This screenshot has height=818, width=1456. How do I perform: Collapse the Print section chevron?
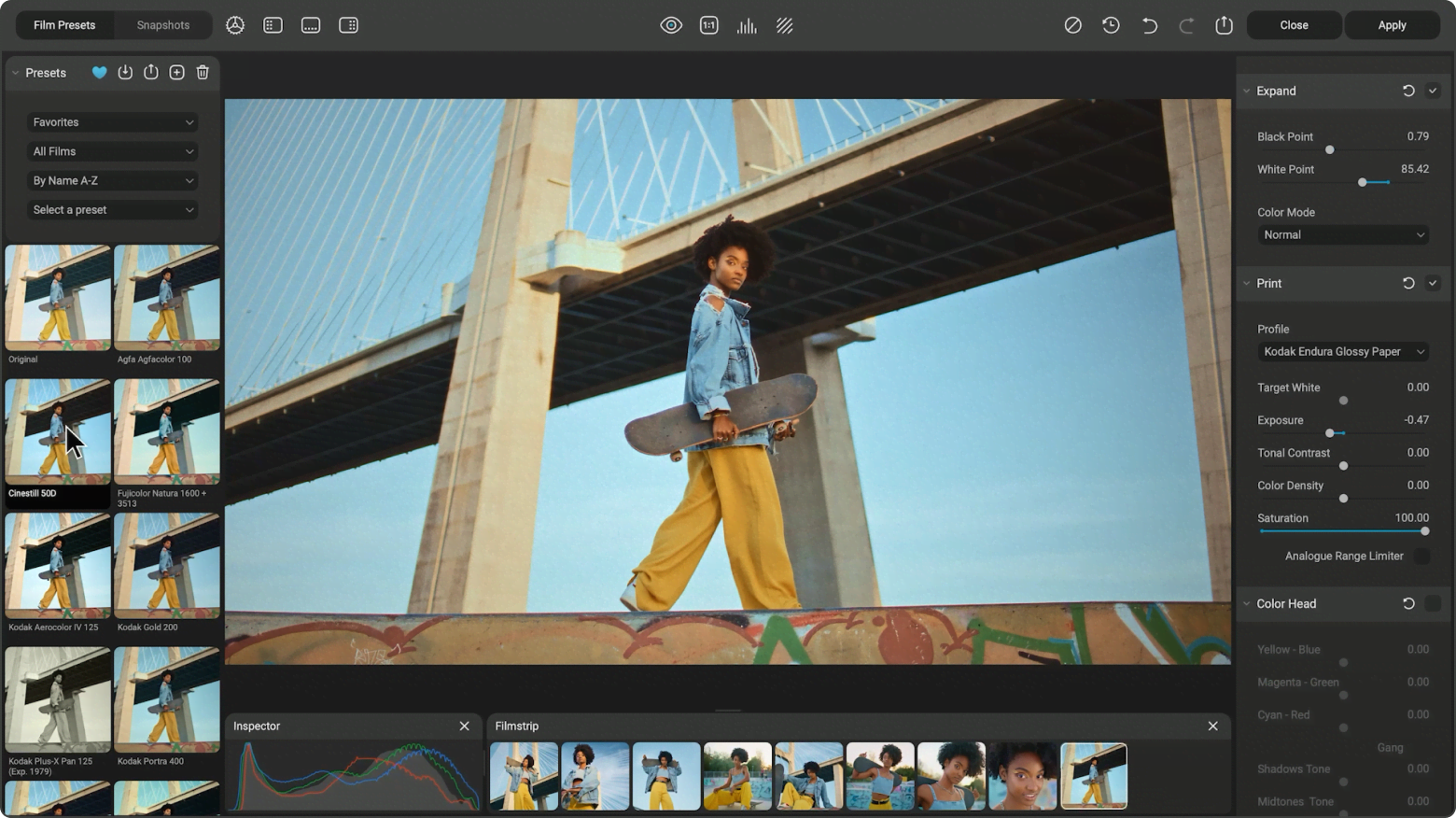(1246, 283)
